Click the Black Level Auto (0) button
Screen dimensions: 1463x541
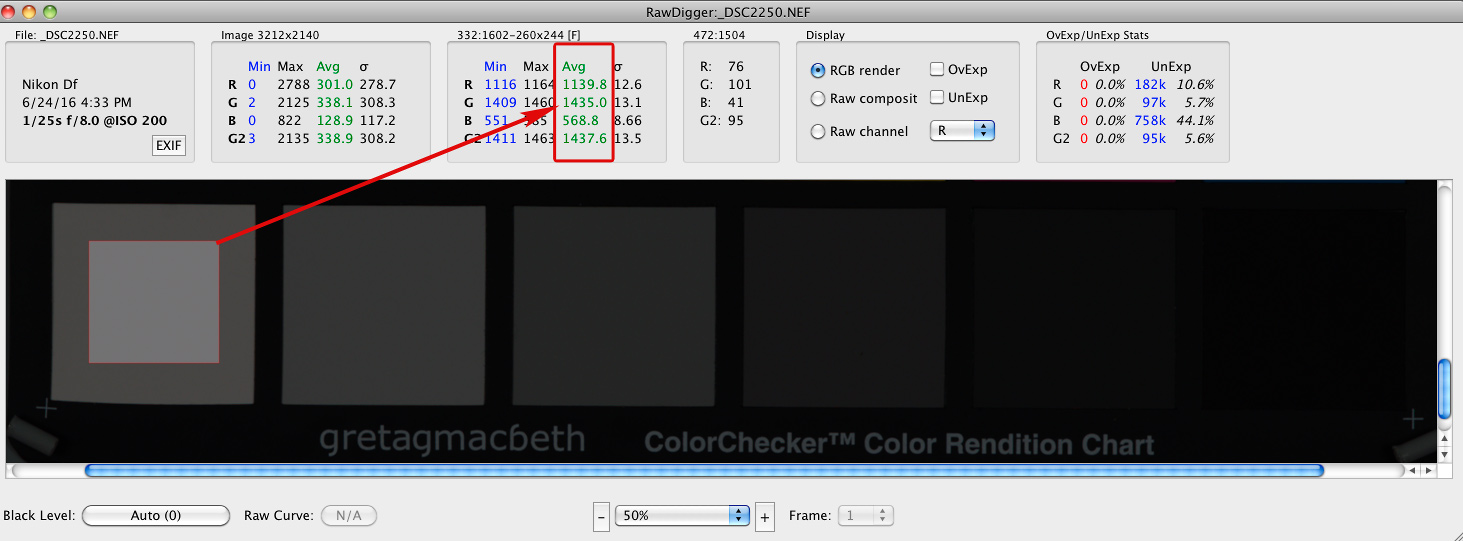tap(156, 516)
